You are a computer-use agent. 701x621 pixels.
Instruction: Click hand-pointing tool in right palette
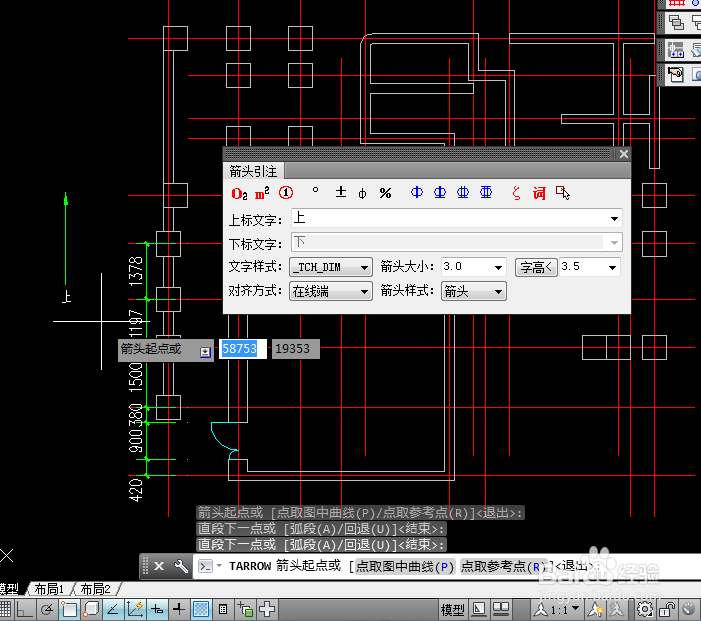coord(675,74)
